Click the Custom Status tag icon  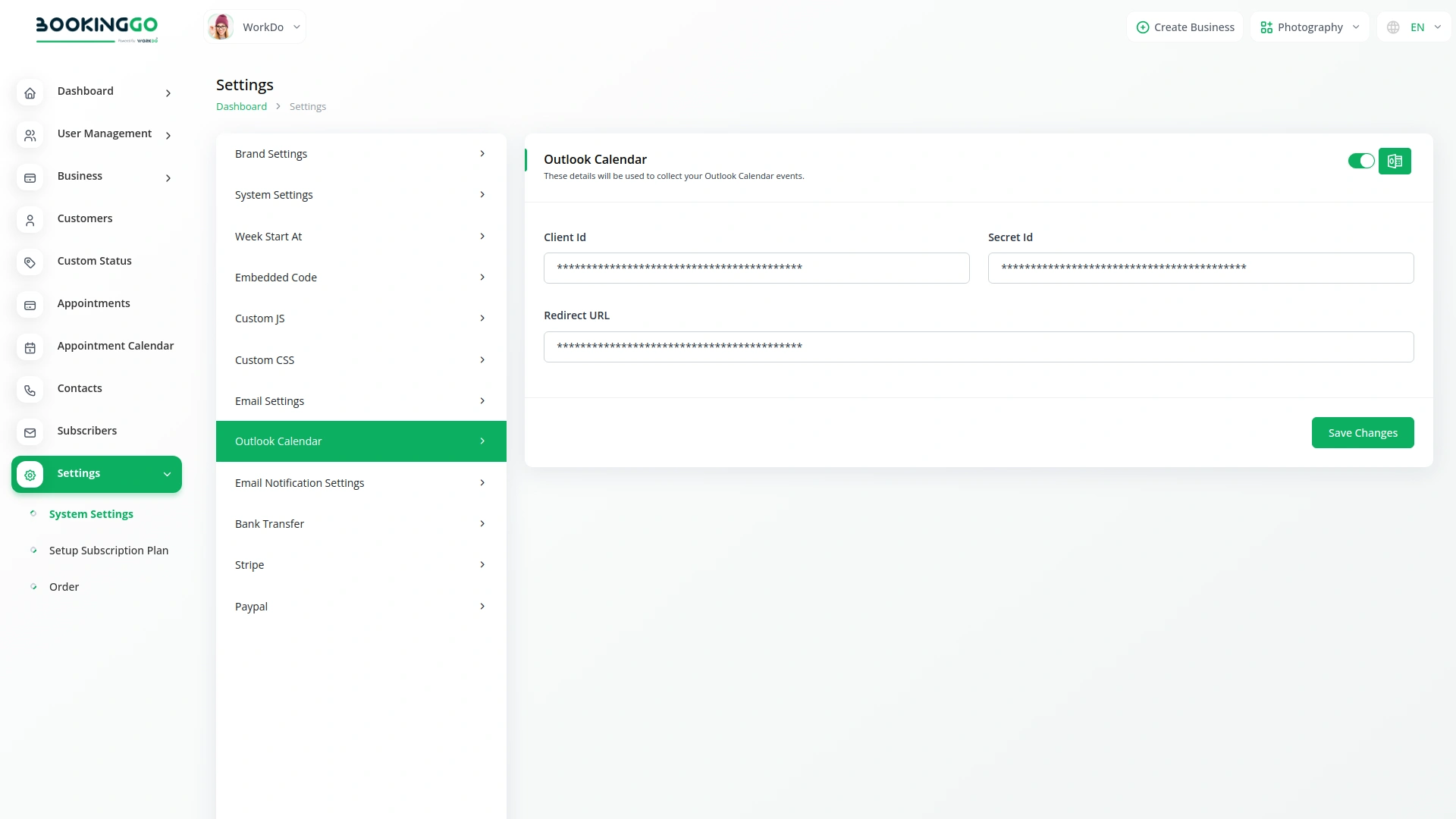30,262
